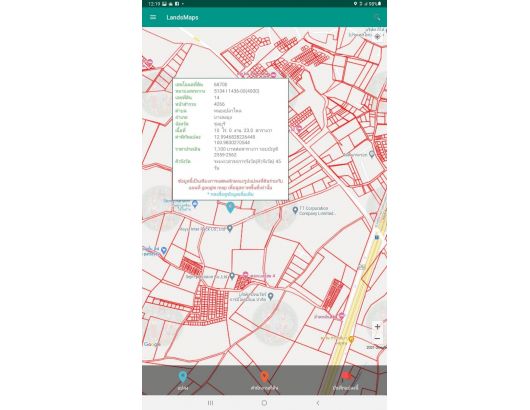Tap the gray pin right of the info popup

point(372,154)
